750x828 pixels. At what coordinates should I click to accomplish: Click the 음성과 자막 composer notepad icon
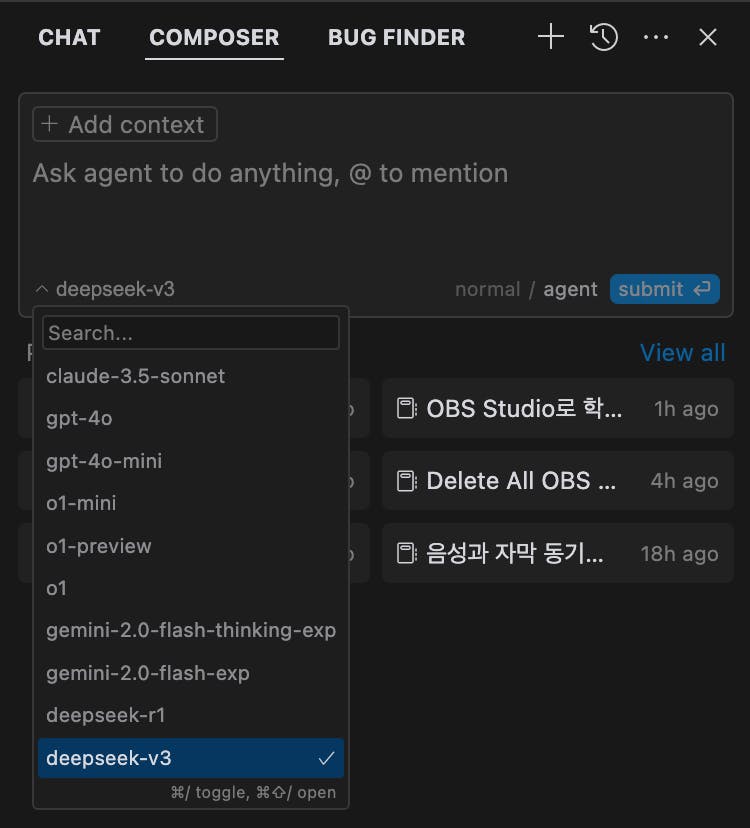coord(406,553)
